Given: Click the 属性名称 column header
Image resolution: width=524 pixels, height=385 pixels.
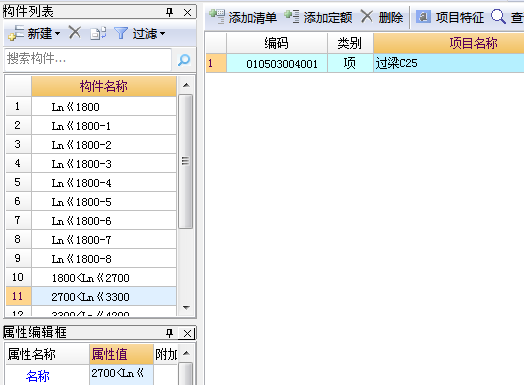Looking at the screenshot, I should click(47, 354).
